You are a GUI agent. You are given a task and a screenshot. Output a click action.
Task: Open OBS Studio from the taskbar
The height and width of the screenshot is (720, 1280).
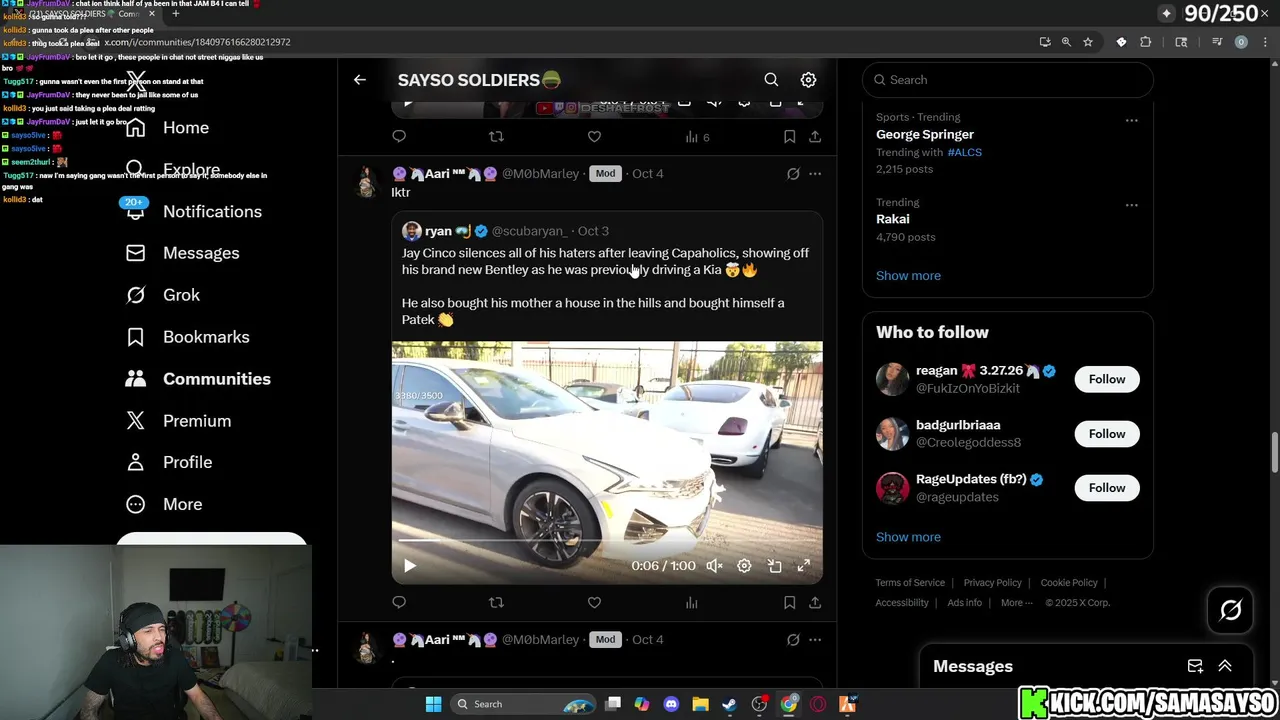tap(760, 704)
